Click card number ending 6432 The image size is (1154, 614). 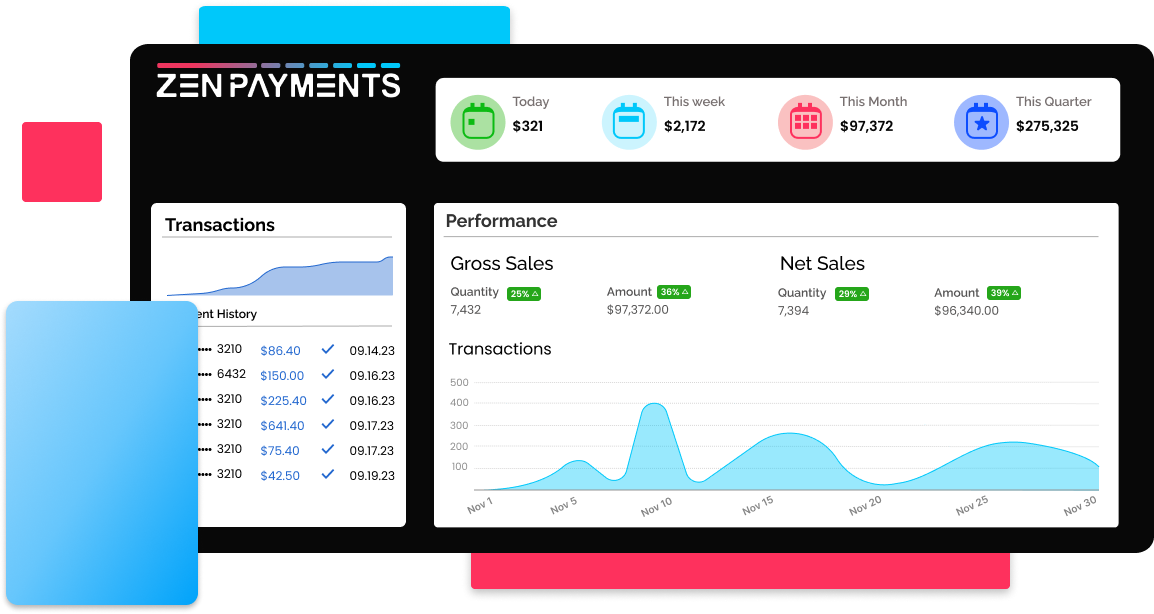(231, 374)
